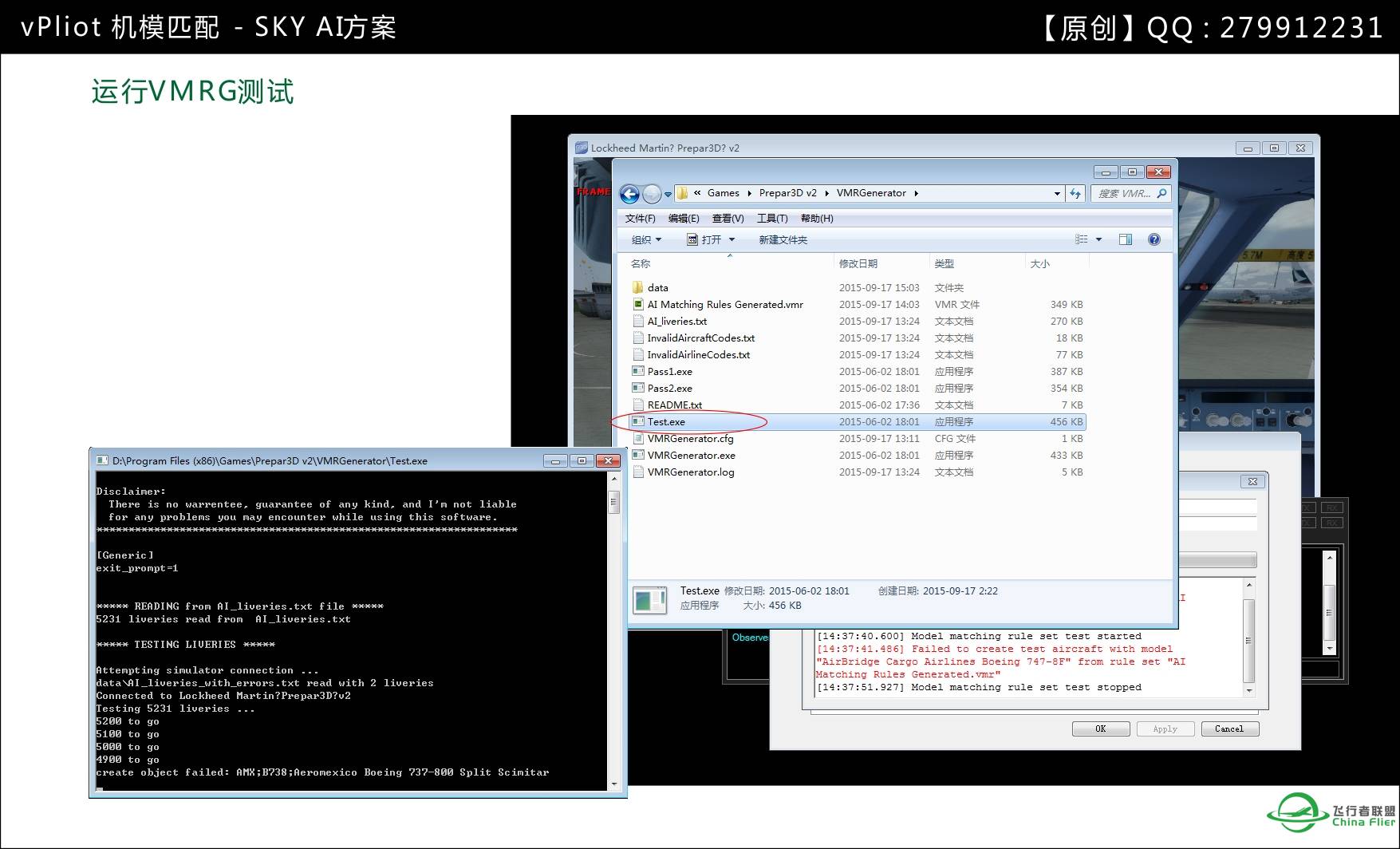This screenshot has height=849, width=1400.
Task: Click the Prepar3D icon in its title bar
Action: (x=581, y=148)
